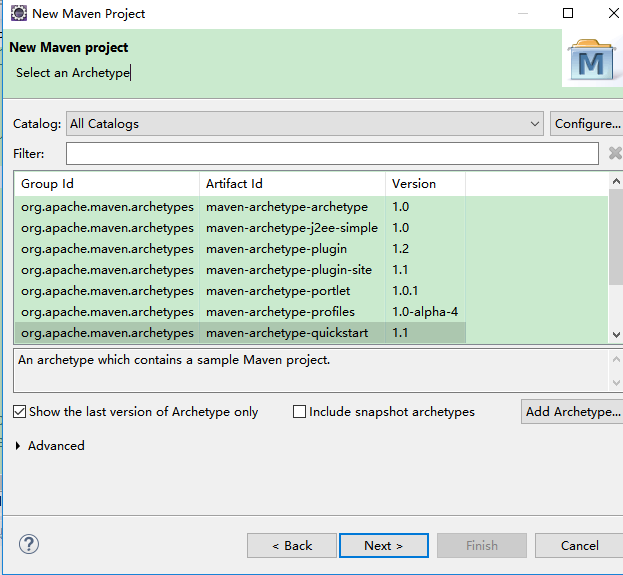The image size is (623, 575).
Task: Close the New Maven Project dialog
Action: (x=614, y=13)
